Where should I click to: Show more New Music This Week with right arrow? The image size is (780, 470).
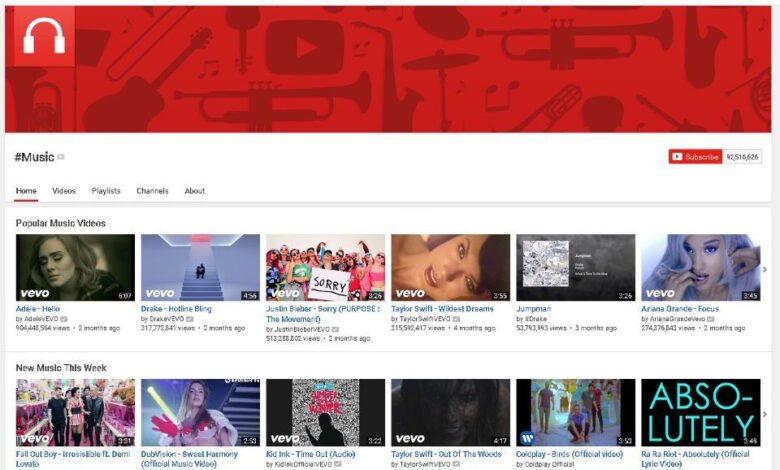765,414
